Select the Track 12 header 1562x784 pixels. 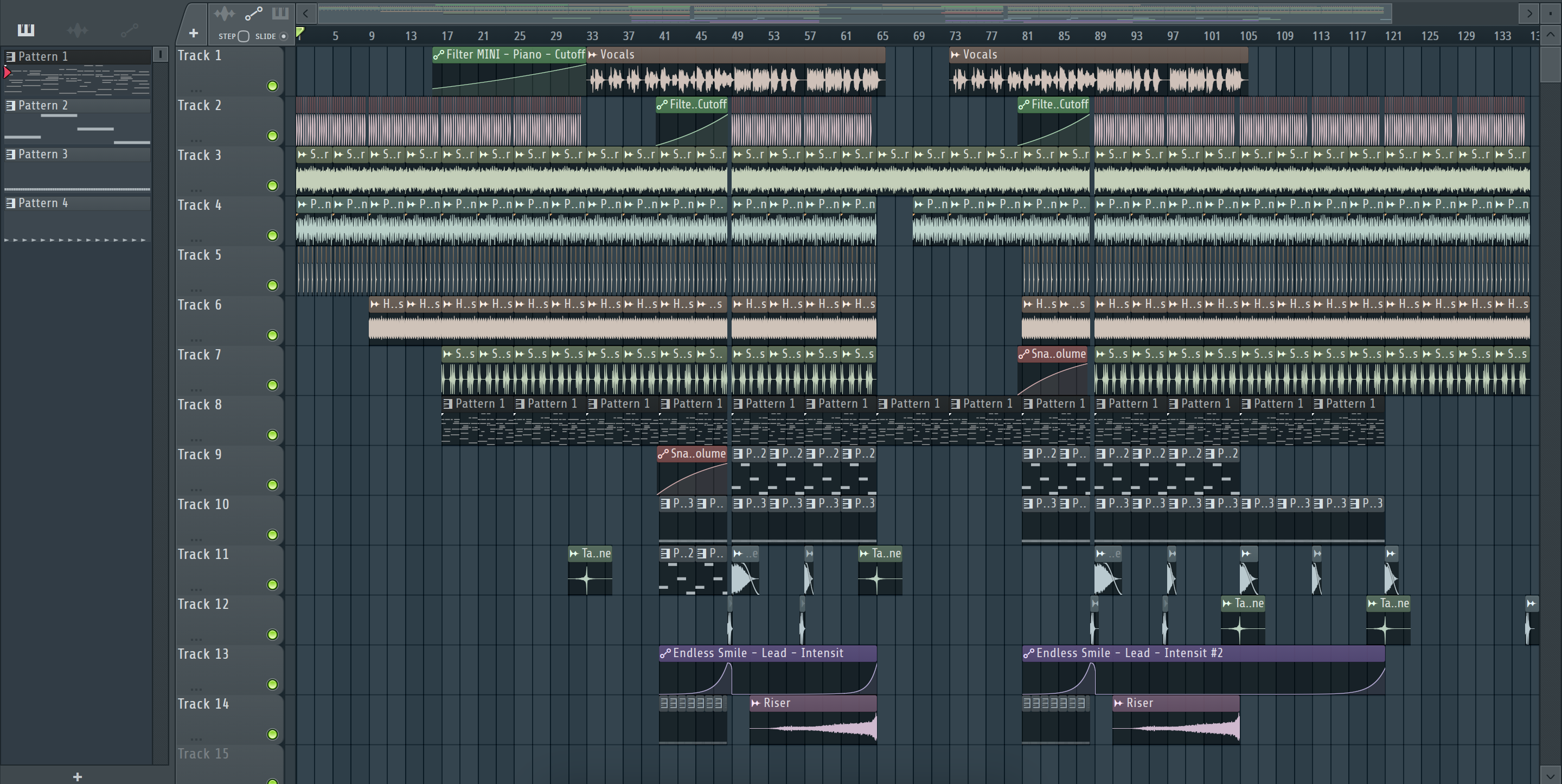[x=230, y=620]
